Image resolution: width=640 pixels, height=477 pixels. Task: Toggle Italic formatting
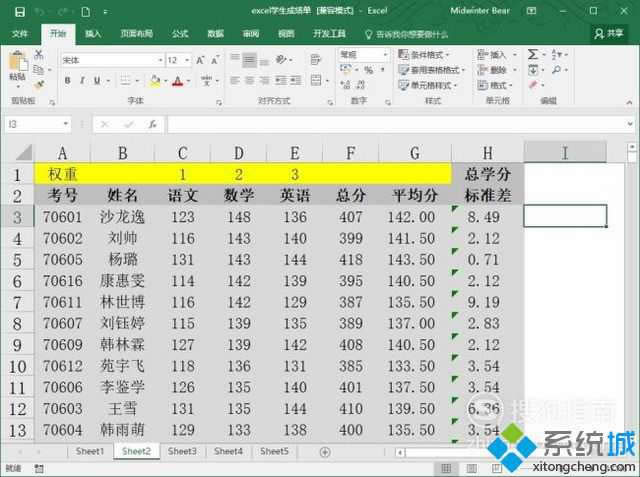click(82, 80)
